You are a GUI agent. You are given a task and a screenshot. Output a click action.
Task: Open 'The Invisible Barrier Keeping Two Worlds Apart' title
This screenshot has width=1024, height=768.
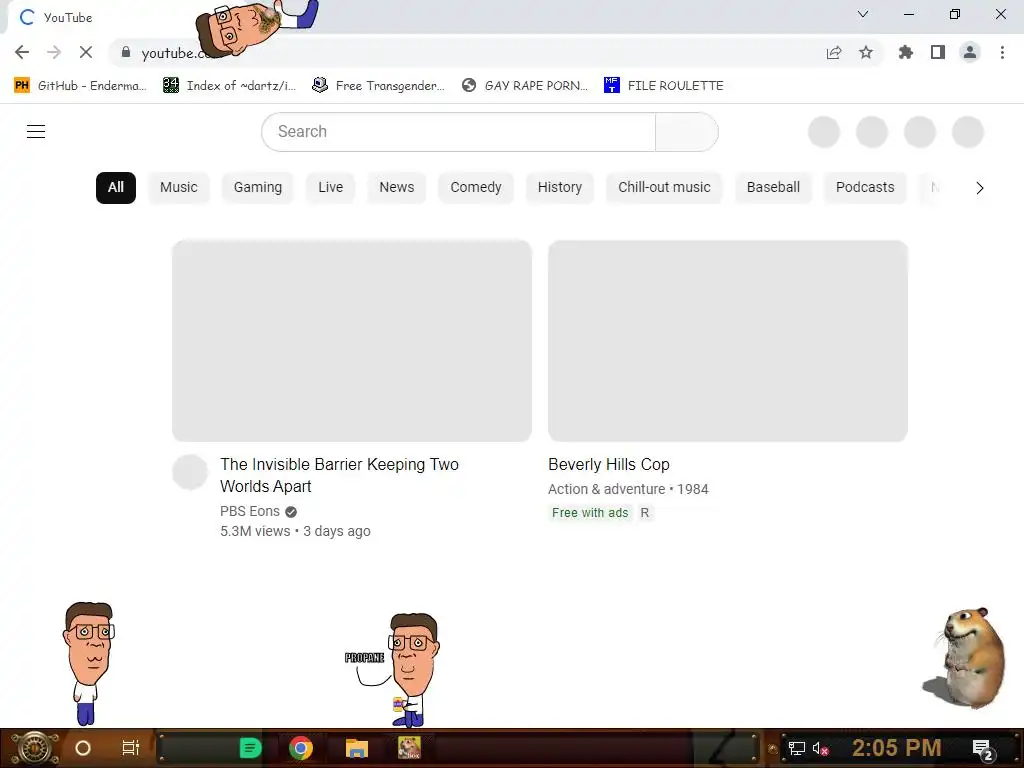point(340,475)
